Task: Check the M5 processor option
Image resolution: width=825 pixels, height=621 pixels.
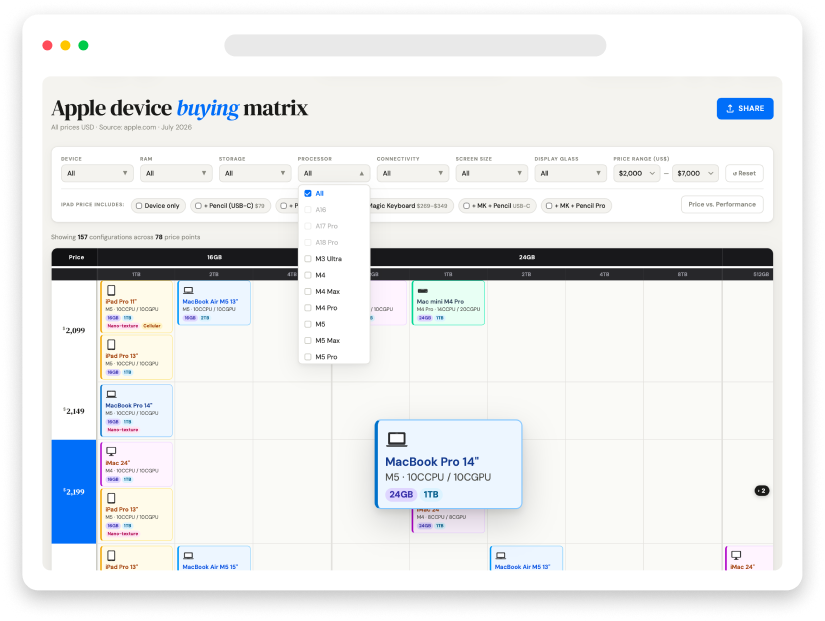Action: [x=308, y=324]
